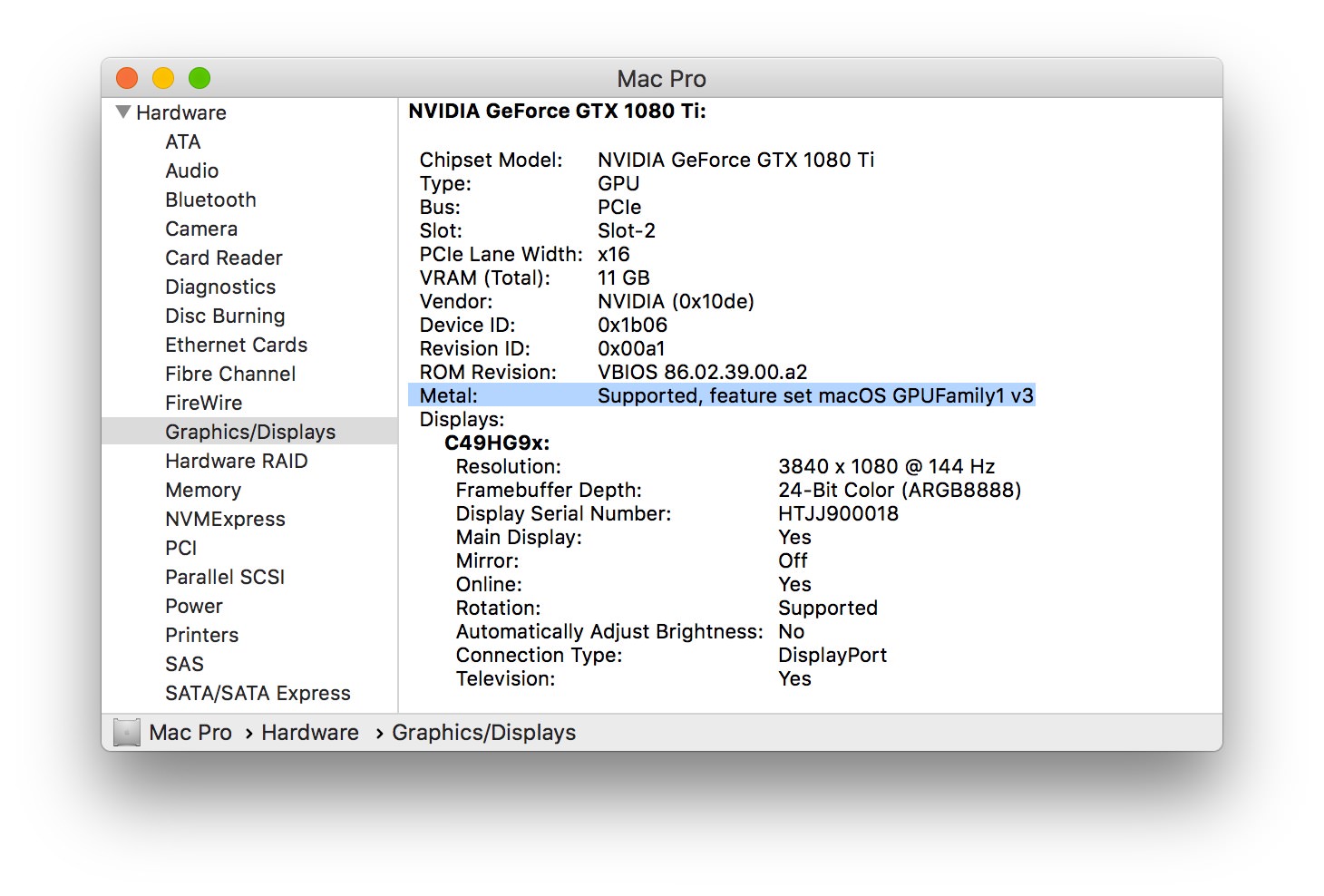1324x896 pixels.
Task: Click the Mirror Off value
Action: coord(793,560)
